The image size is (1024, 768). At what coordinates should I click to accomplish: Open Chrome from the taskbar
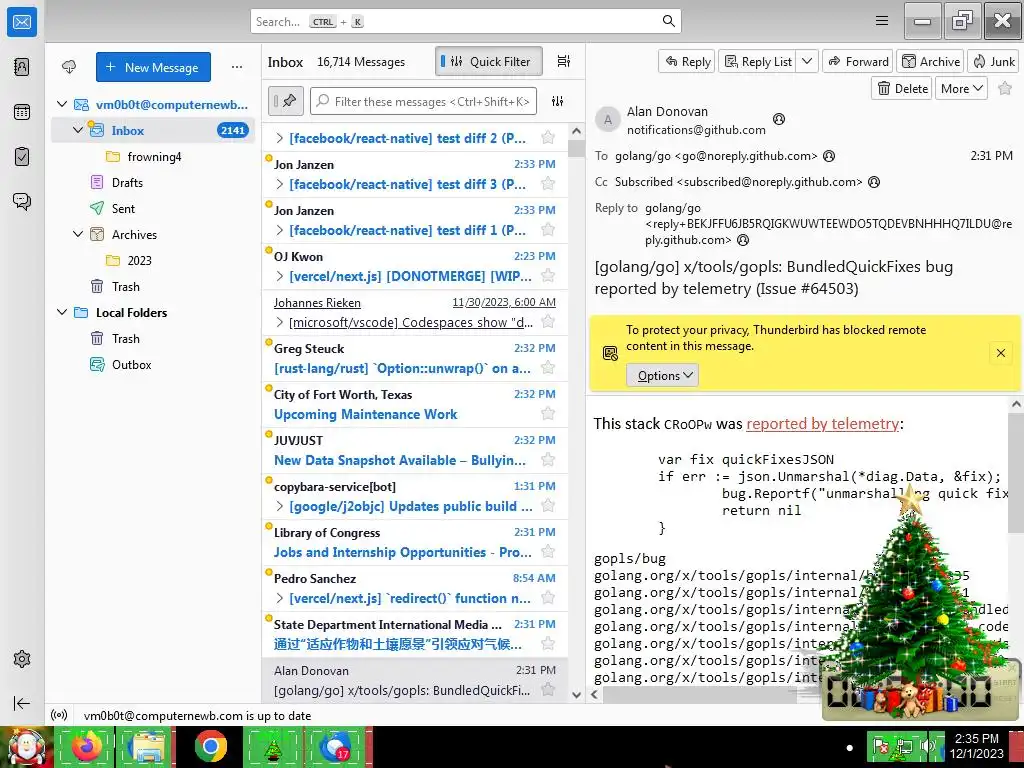click(x=210, y=746)
